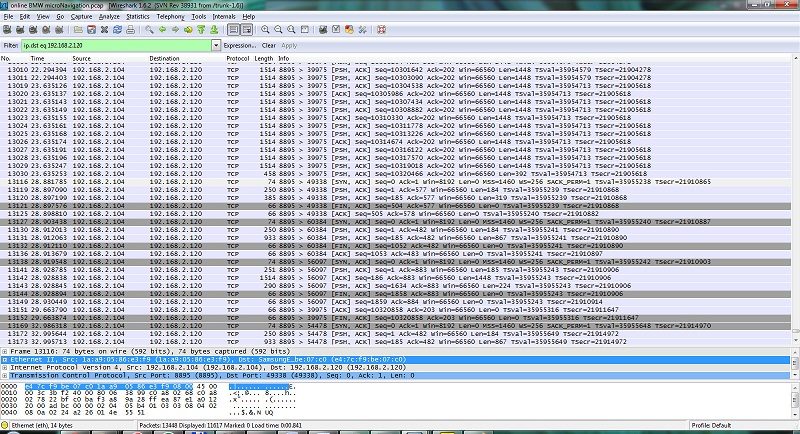Image resolution: width=800 pixels, height=434 pixels.
Task: Edit display filters toolbar icon
Action: click(336, 30)
